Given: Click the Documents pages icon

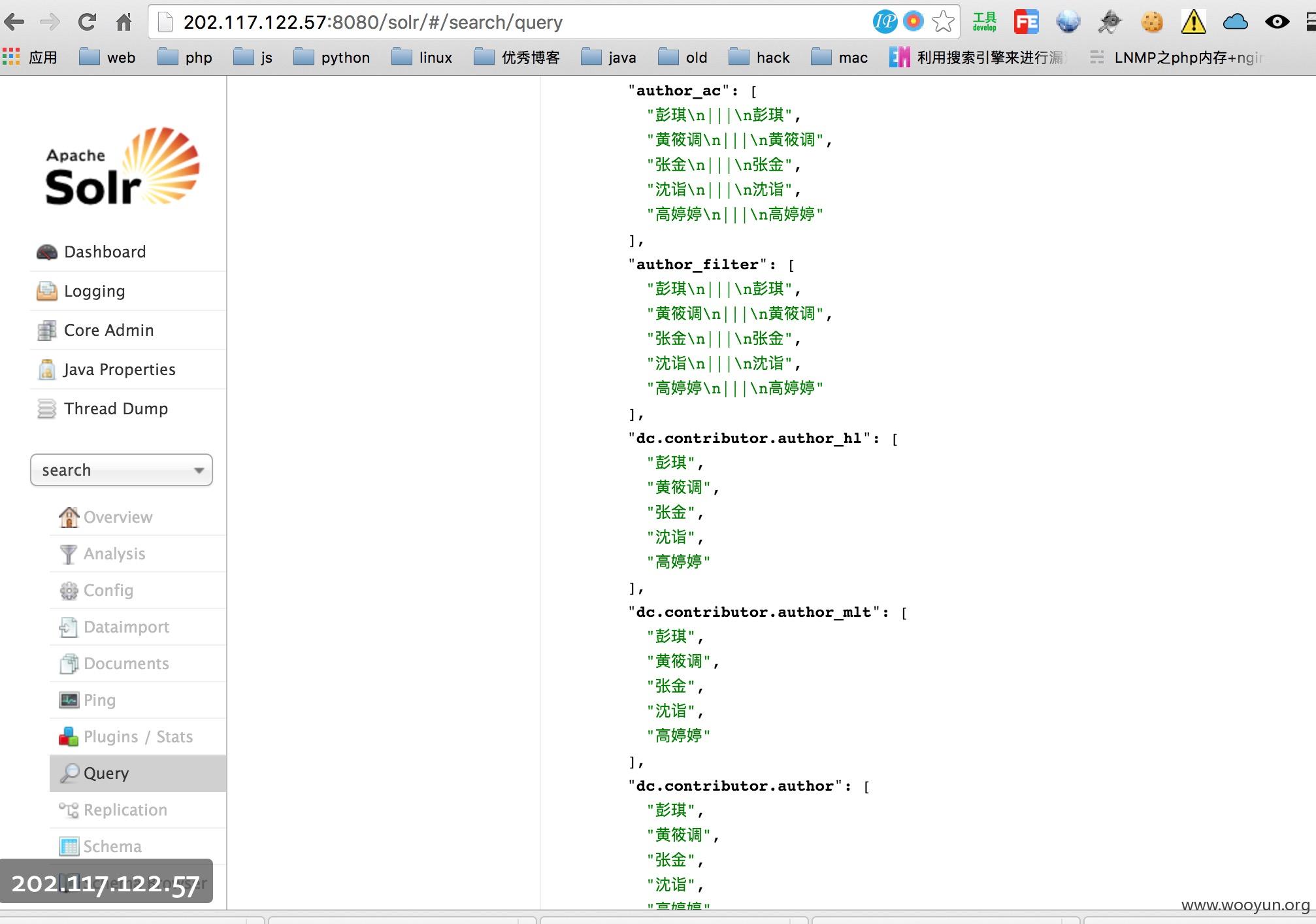Looking at the screenshot, I should (69, 663).
